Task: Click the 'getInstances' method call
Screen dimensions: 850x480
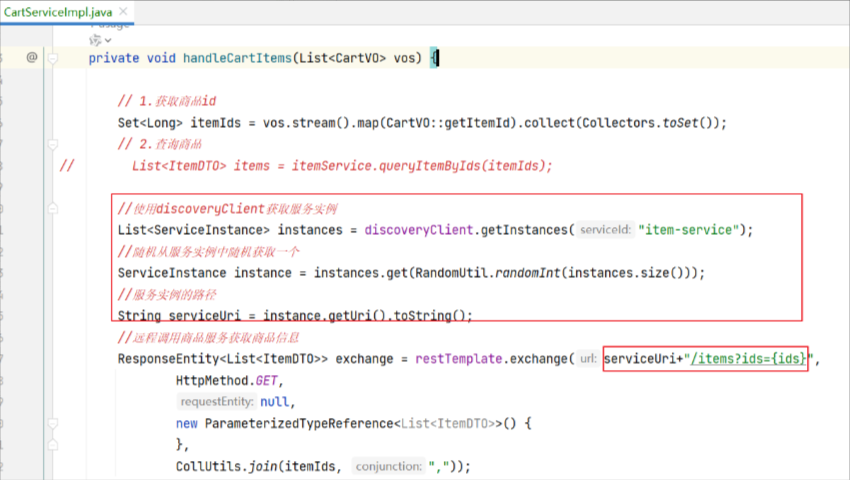Action: (x=524, y=230)
